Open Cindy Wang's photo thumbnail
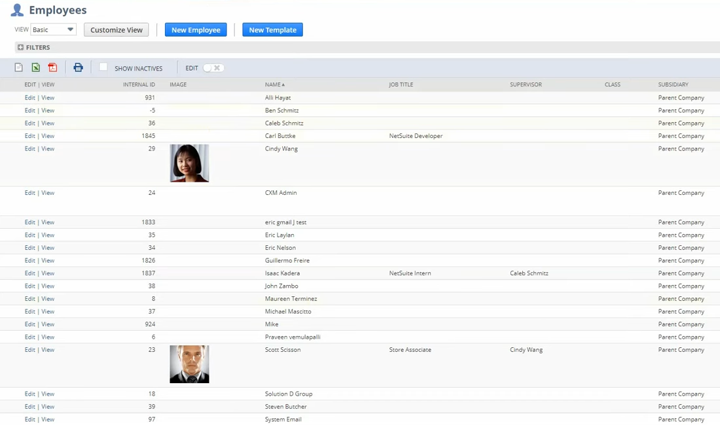This screenshot has width=720, height=425. 189,163
